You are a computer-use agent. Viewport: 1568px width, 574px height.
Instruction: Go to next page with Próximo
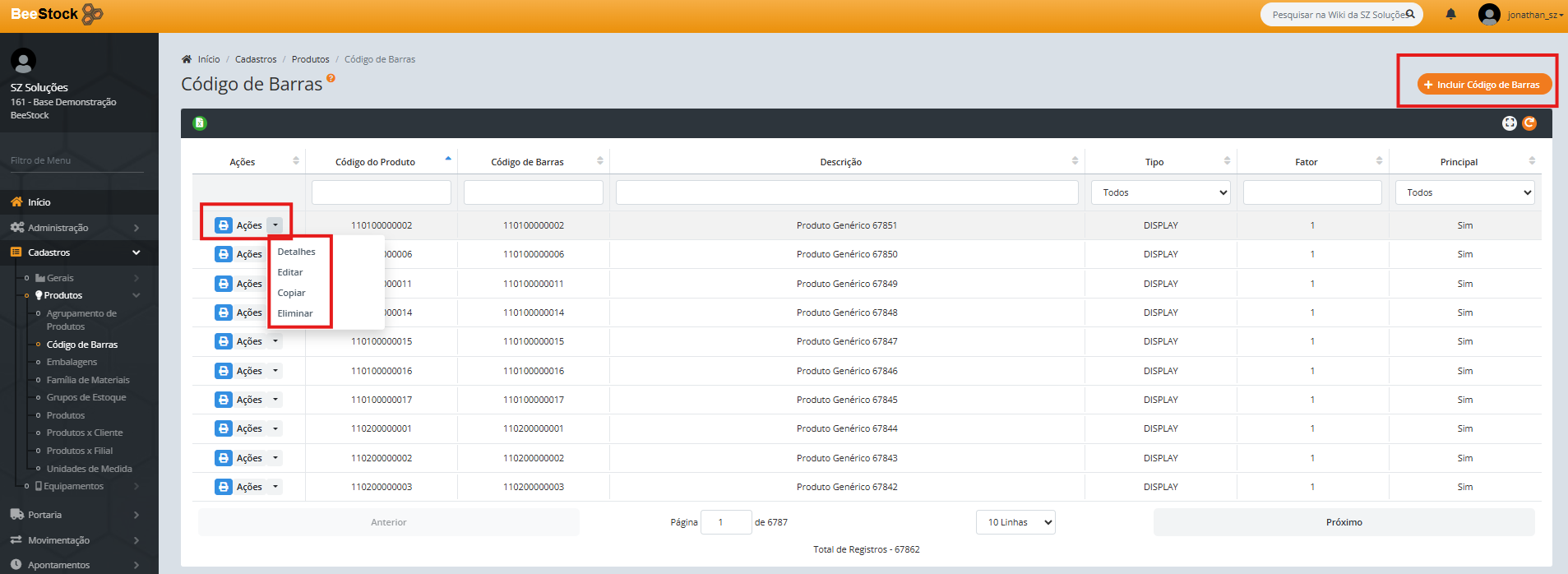1344,522
